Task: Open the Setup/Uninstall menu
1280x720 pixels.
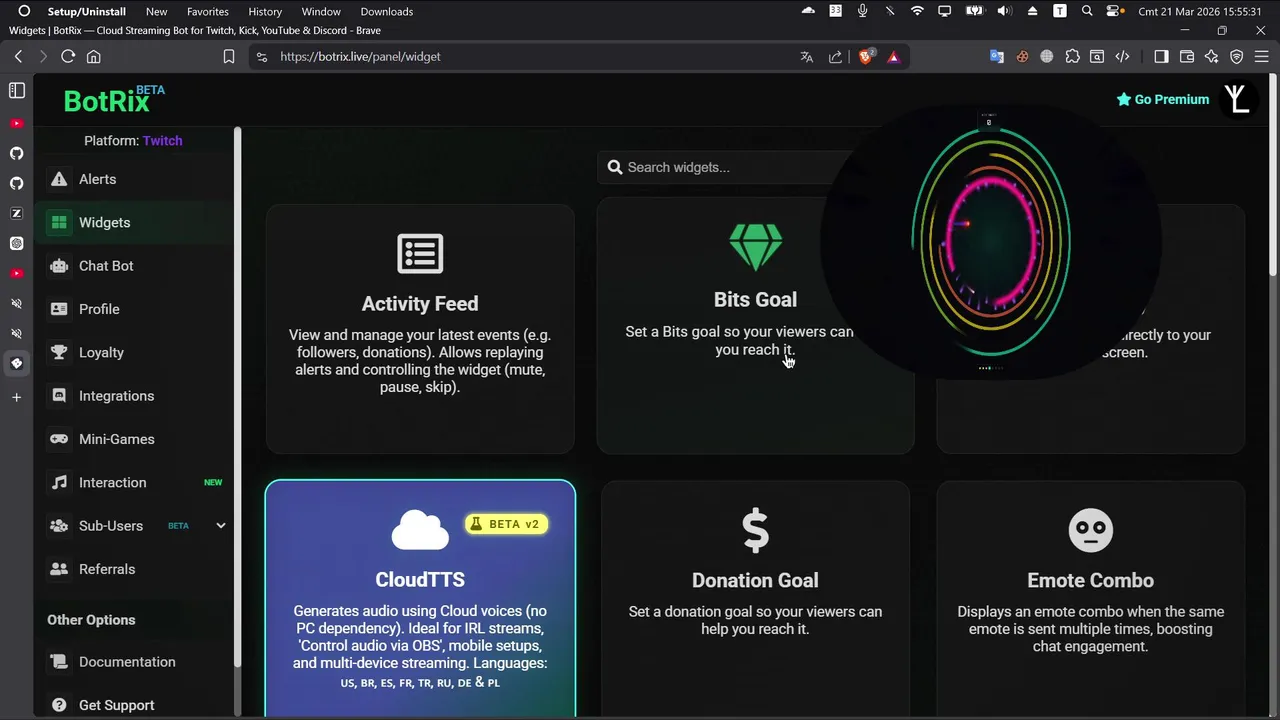Action: (87, 12)
